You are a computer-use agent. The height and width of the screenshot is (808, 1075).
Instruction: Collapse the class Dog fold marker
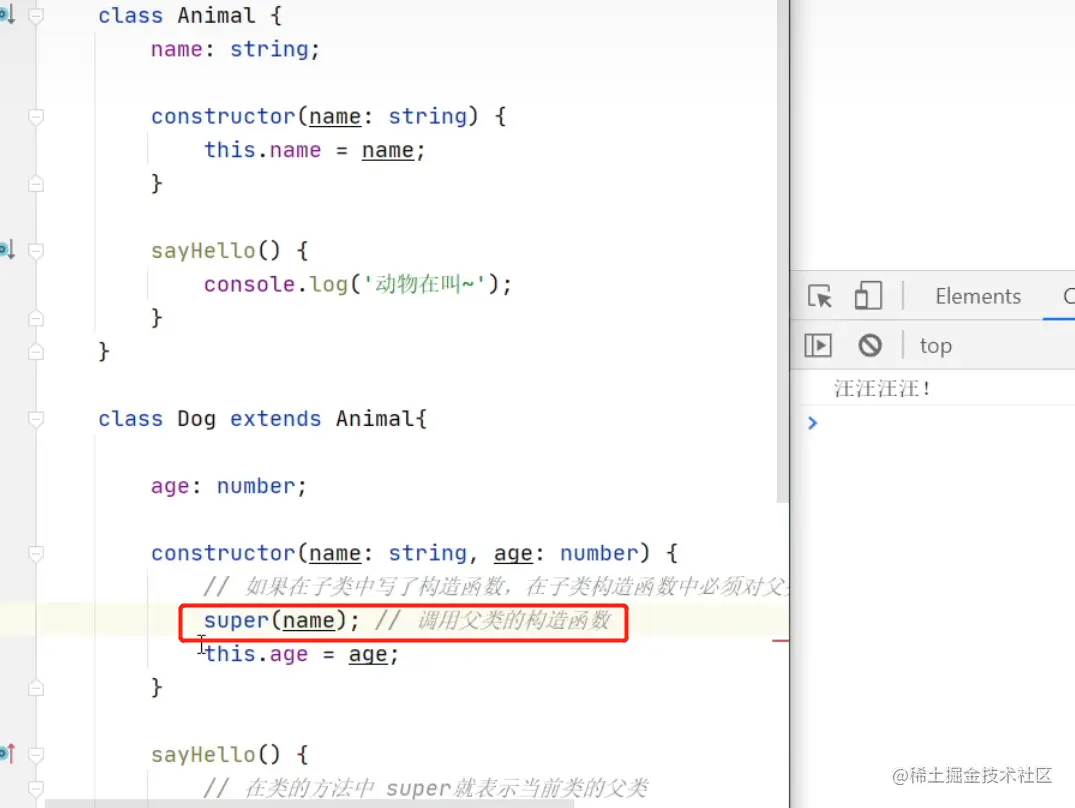(36, 419)
